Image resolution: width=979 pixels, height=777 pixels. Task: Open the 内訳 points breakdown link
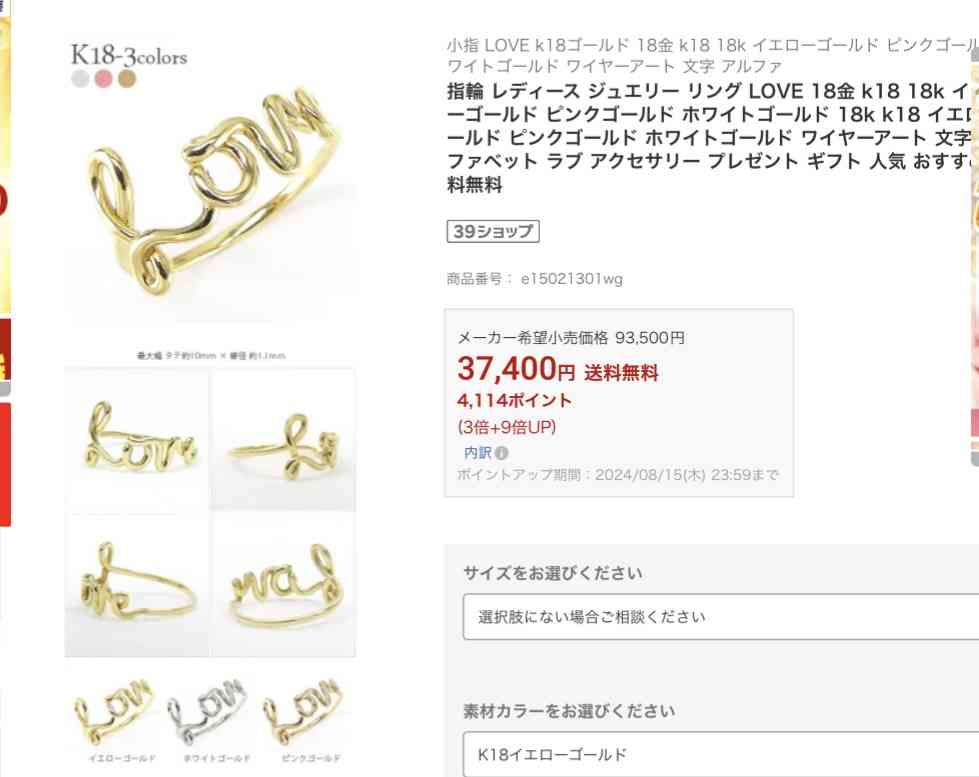(478, 453)
